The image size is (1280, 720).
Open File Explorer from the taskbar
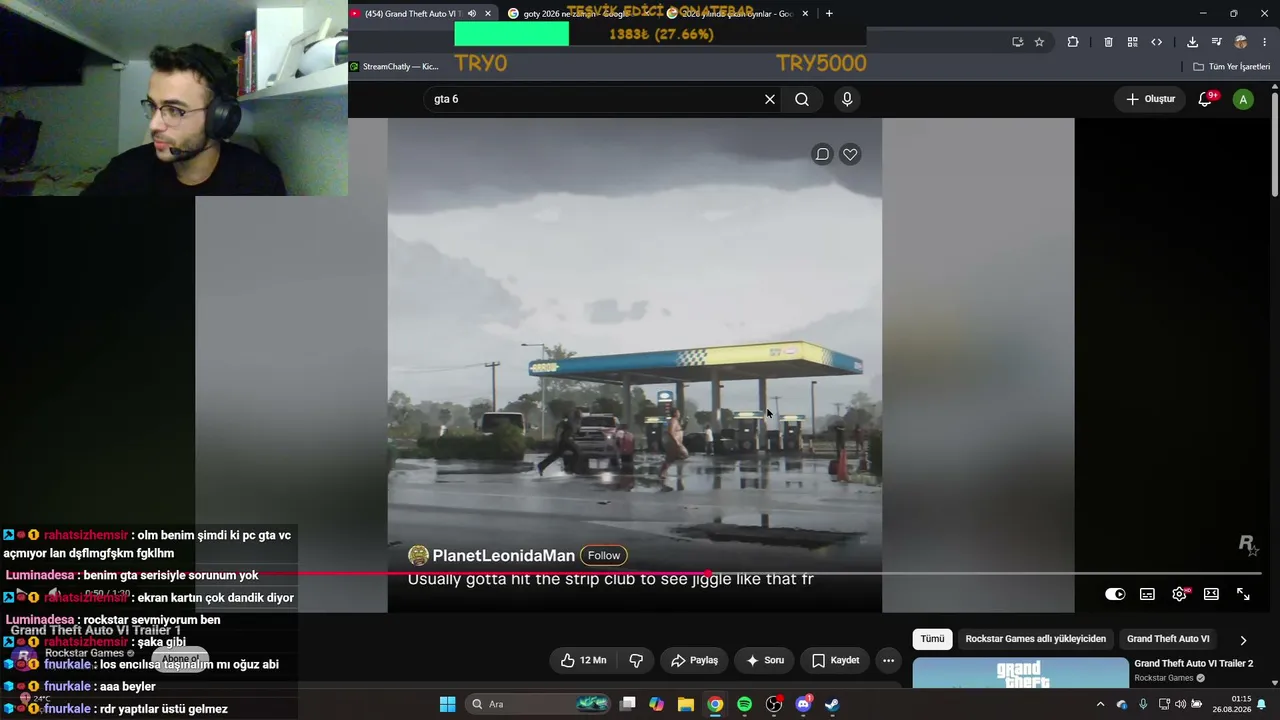coord(686,704)
